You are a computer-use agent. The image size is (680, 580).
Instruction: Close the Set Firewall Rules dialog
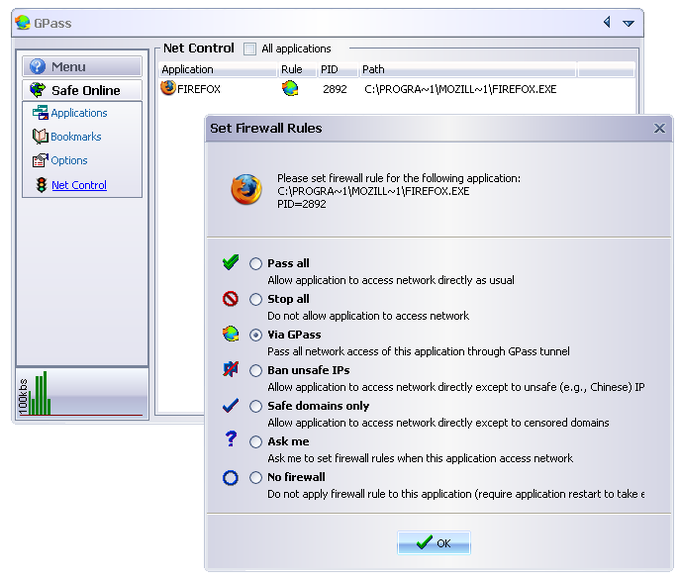[660, 128]
